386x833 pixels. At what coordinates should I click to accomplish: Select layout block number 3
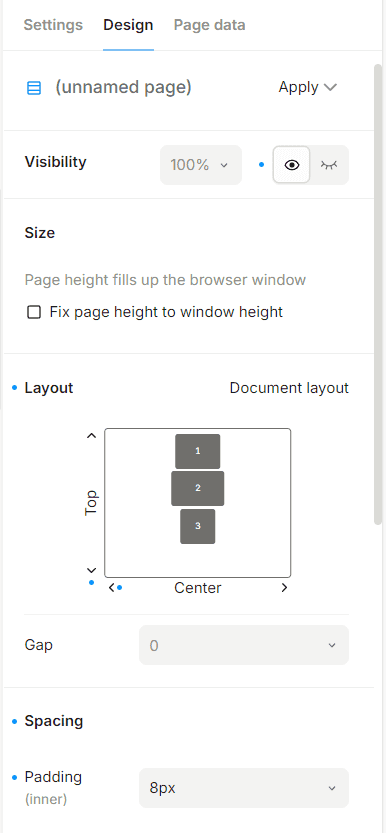click(198, 526)
